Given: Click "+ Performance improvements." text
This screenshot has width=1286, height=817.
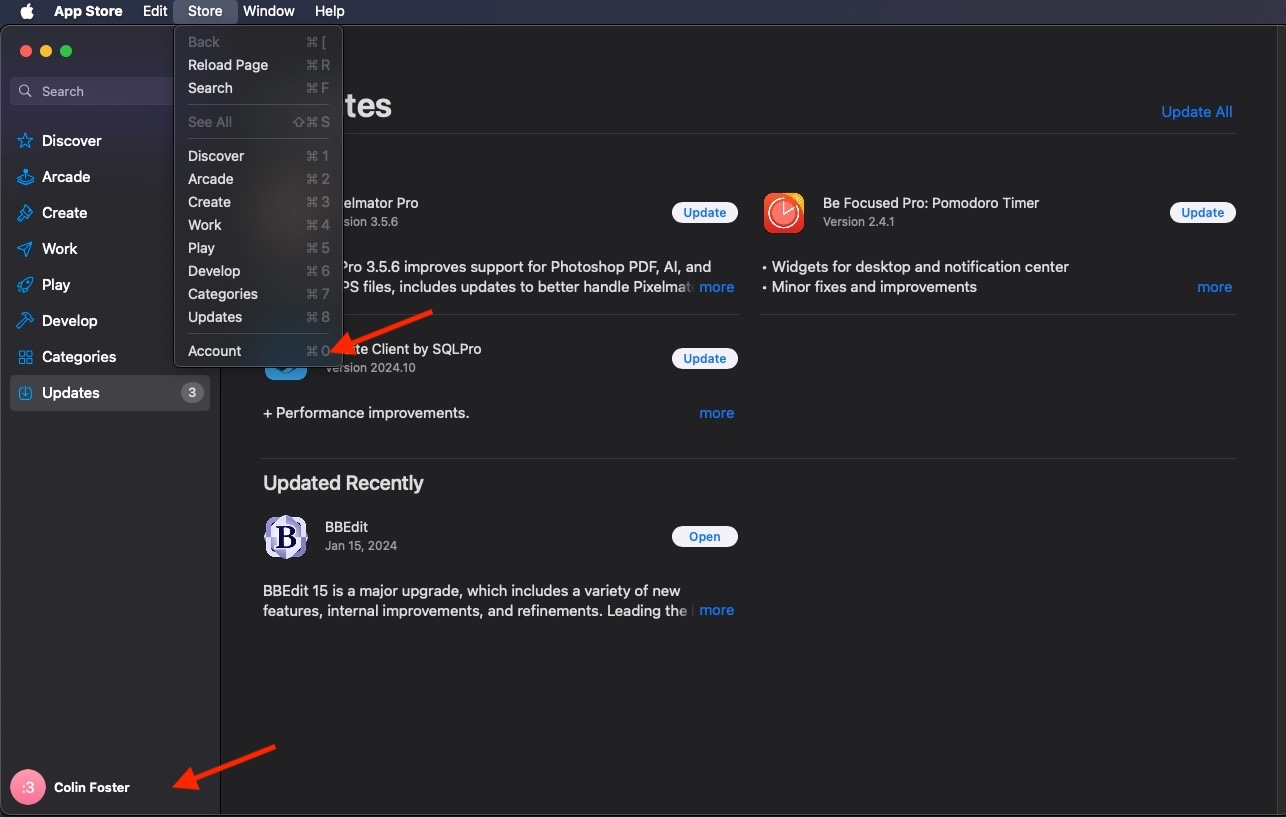Looking at the screenshot, I should pyautogui.click(x=366, y=413).
